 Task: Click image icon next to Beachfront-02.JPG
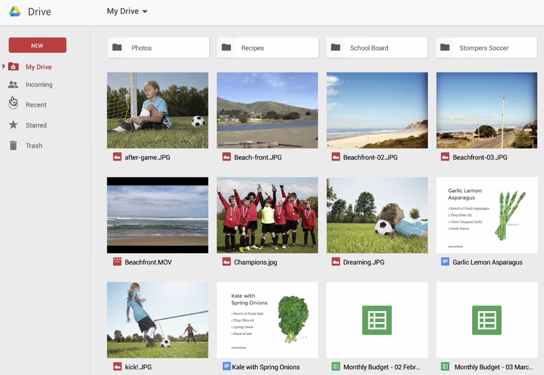(x=336, y=157)
